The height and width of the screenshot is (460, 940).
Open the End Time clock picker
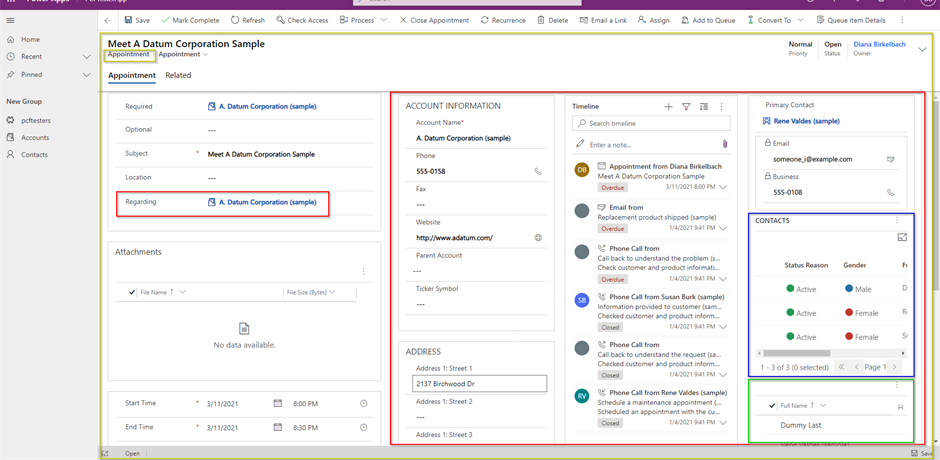(x=363, y=428)
